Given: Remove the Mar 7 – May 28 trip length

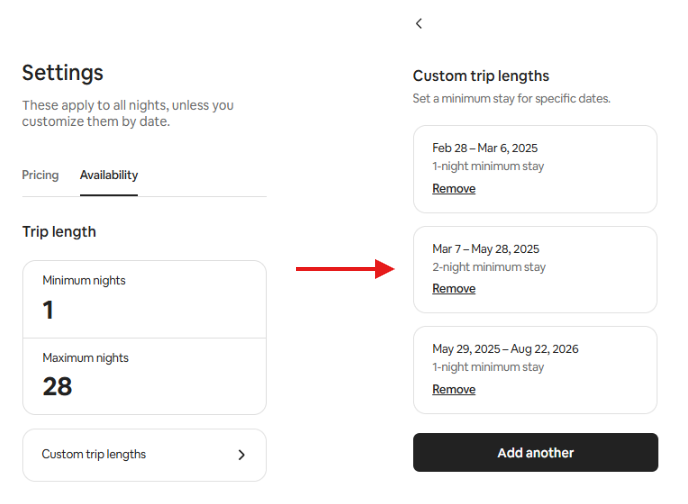Looking at the screenshot, I should [453, 288].
